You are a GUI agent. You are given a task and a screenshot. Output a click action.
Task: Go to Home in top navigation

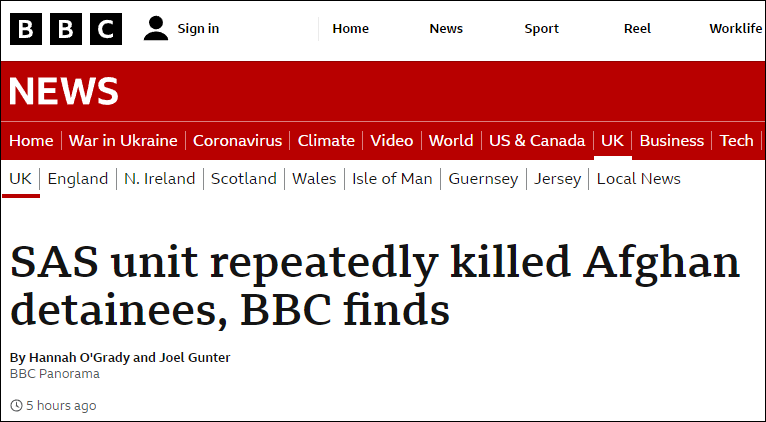350,28
